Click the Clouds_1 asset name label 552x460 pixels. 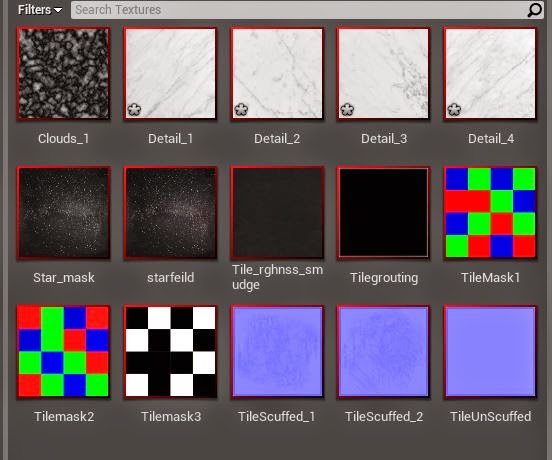pos(63,139)
